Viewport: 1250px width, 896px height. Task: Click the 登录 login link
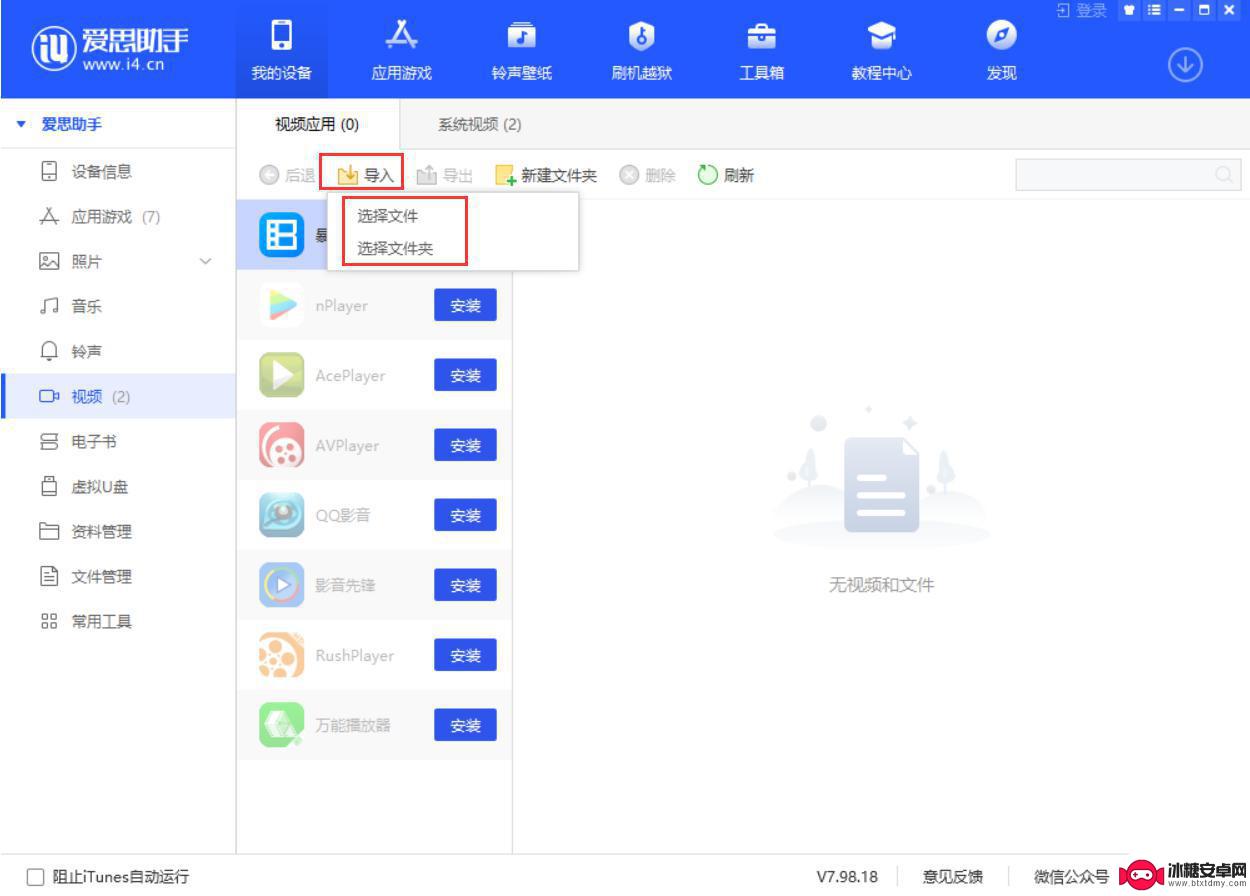point(1081,10)
